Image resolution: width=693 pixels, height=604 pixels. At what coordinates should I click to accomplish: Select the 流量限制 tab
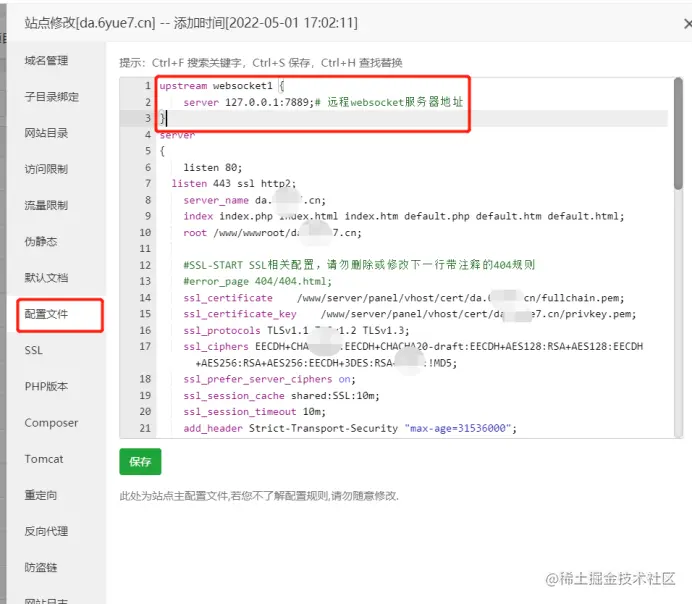point(46,205)
